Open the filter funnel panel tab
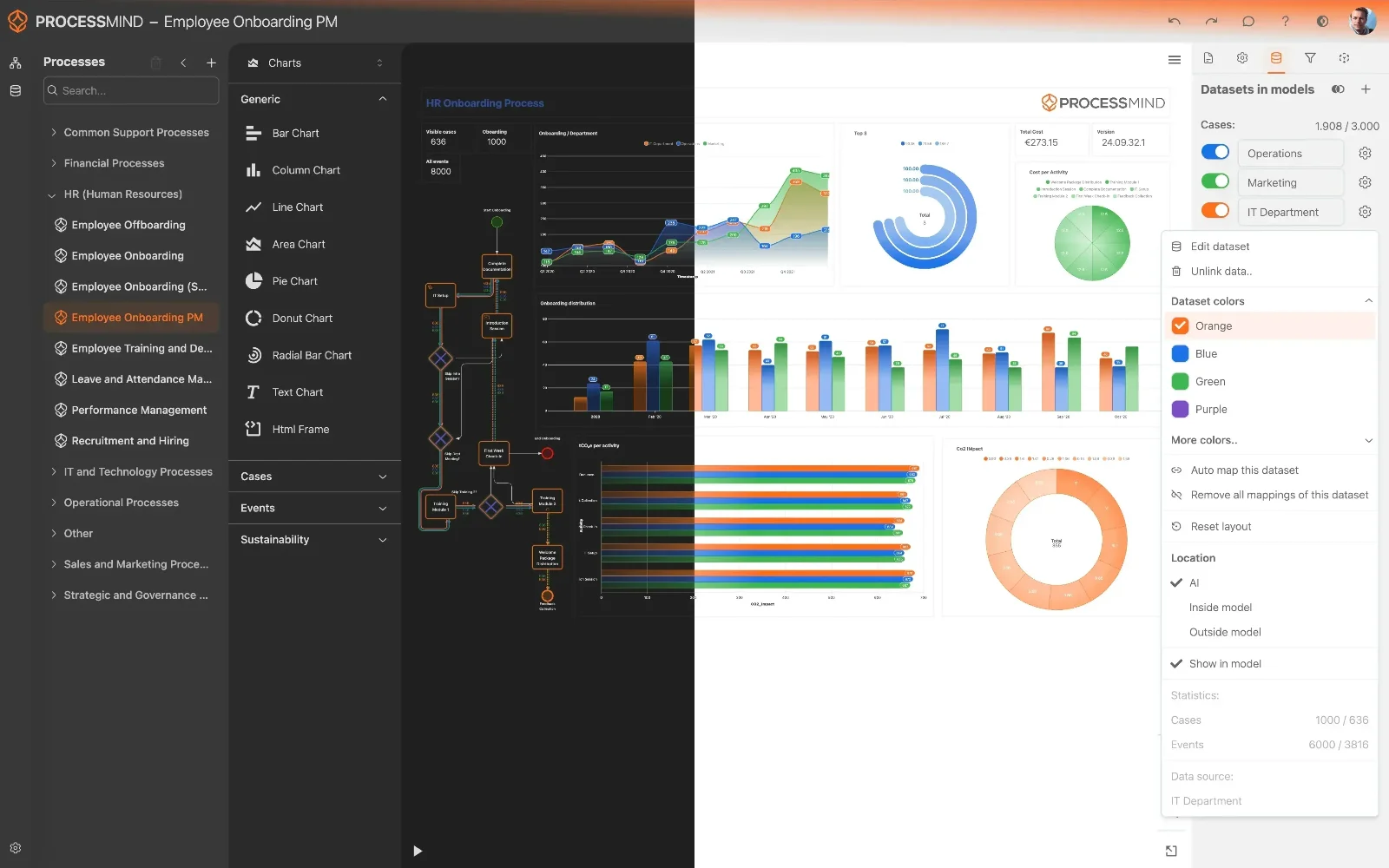 tap(1310, 58)
